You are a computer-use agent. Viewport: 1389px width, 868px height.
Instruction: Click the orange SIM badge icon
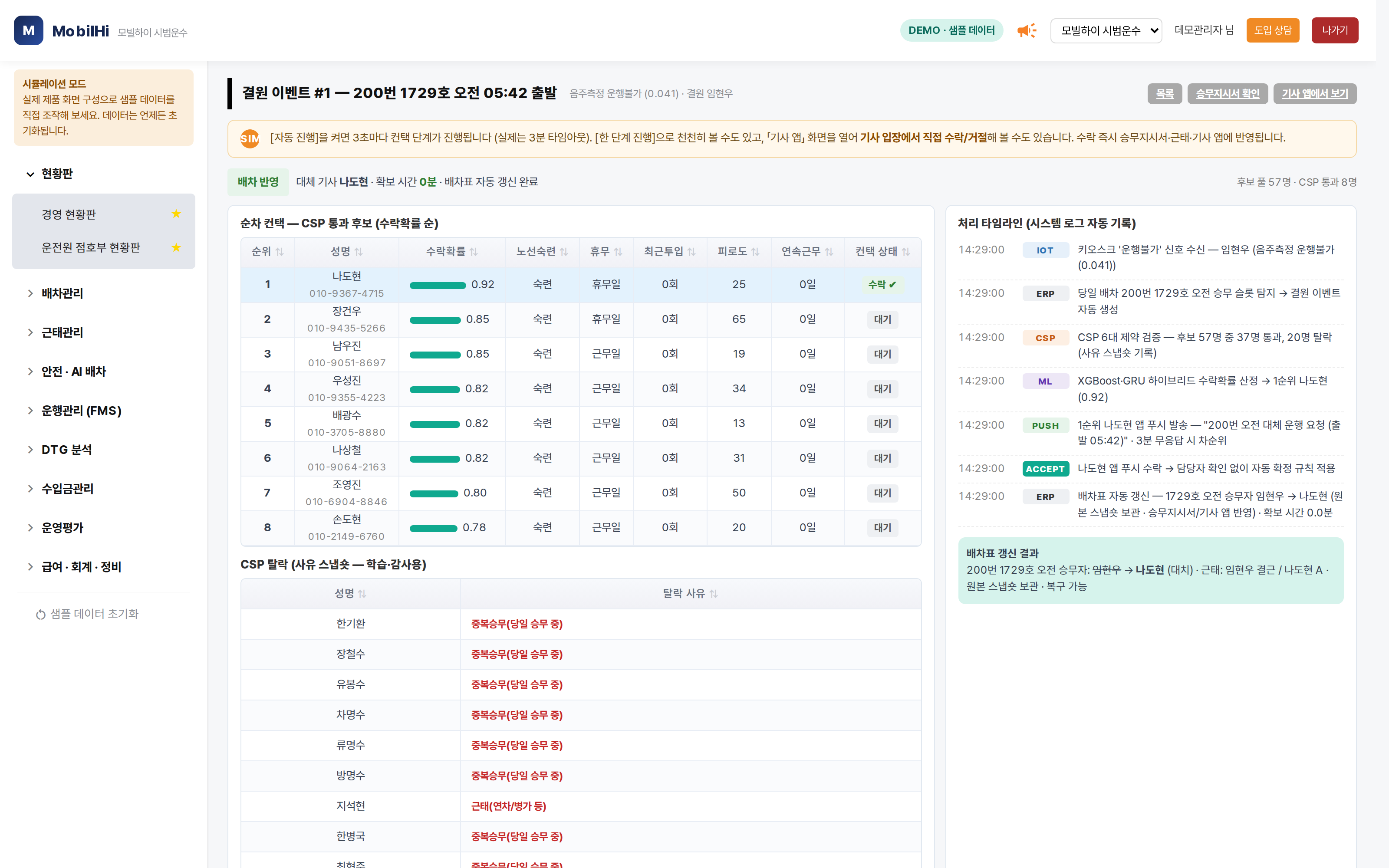(x=250, y=138)
